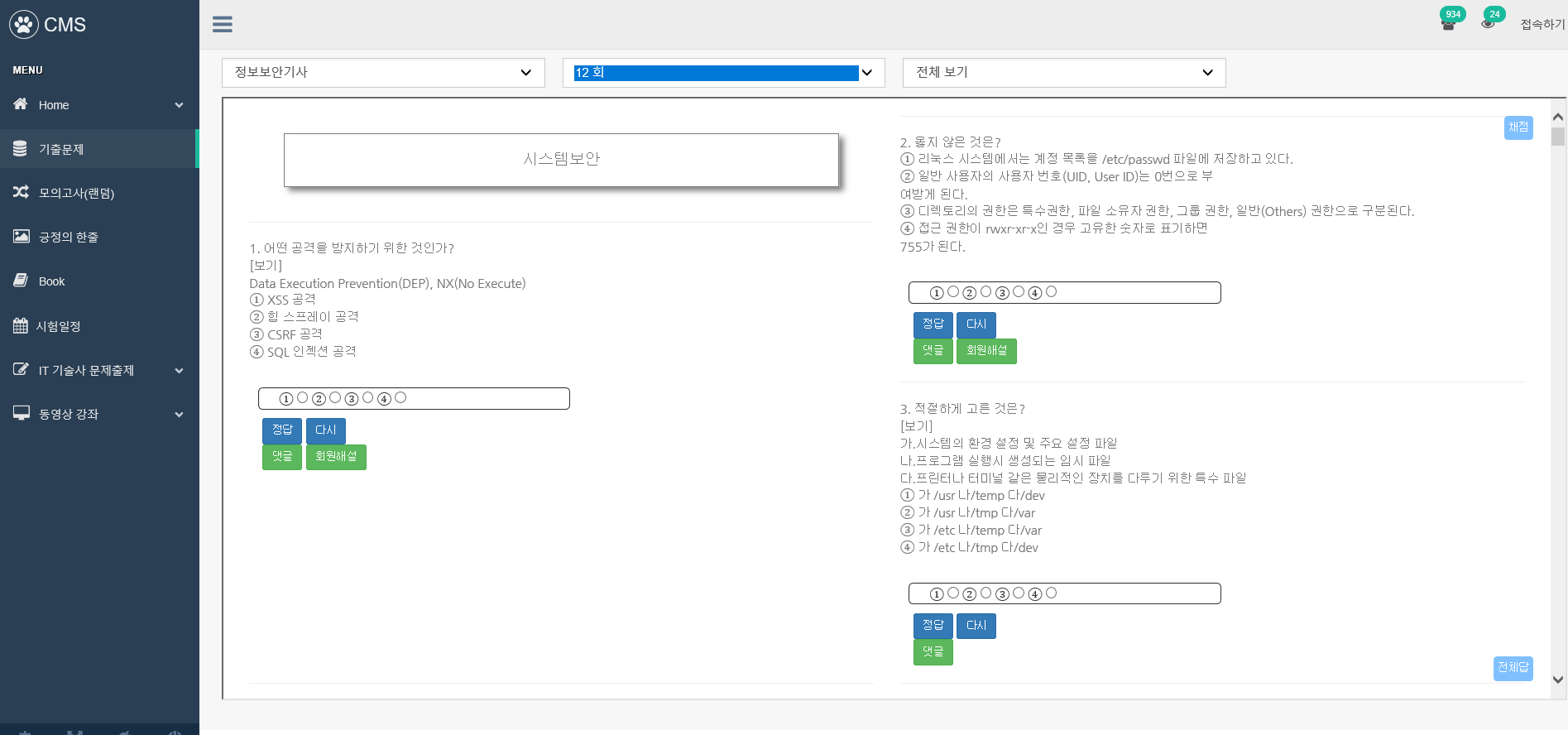
Task: Open the eye icon with 24 badge
Action: pos(1488,23)
